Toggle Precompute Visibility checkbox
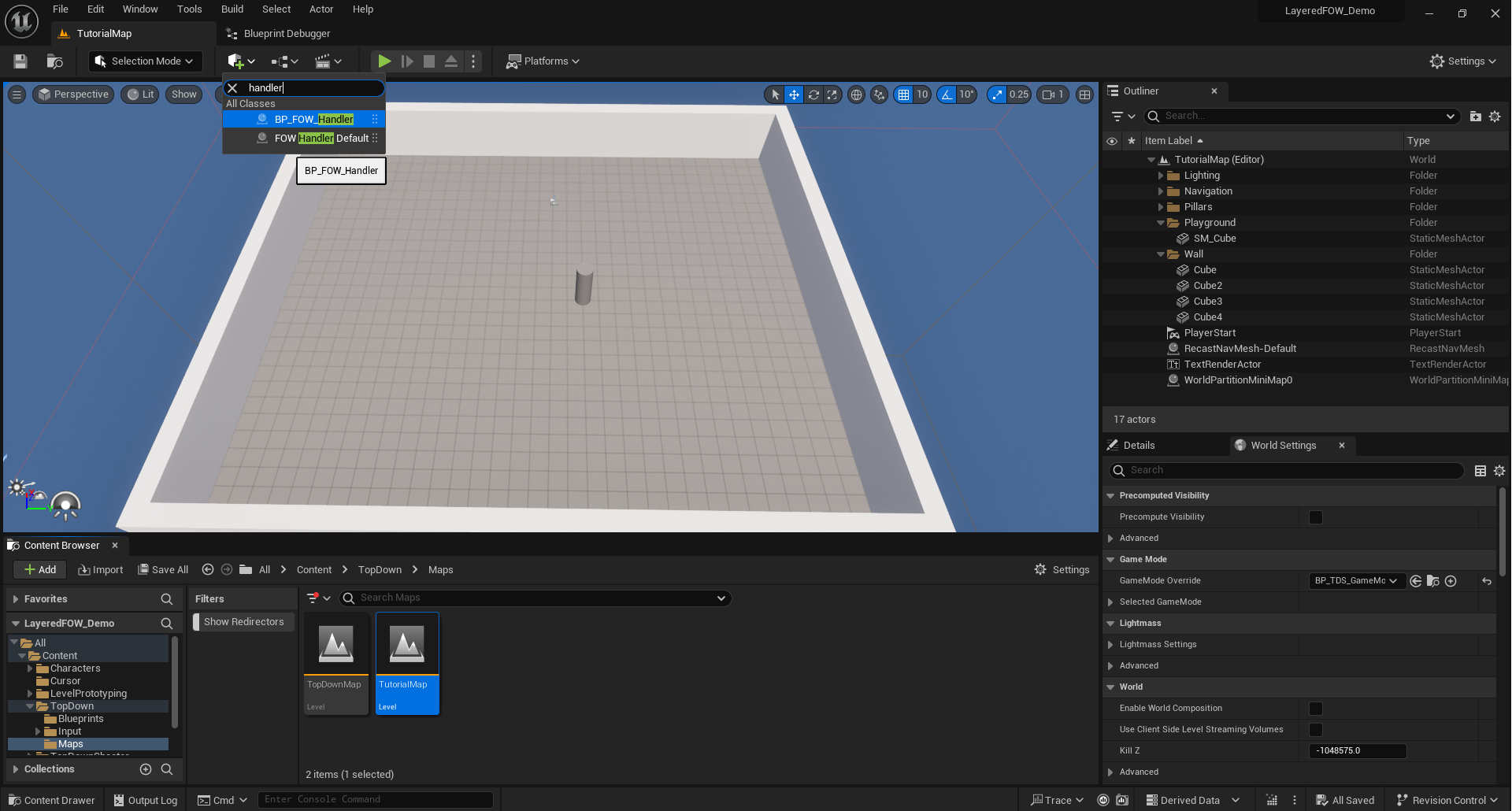The image size is (1512, 811). (1316, 517)
